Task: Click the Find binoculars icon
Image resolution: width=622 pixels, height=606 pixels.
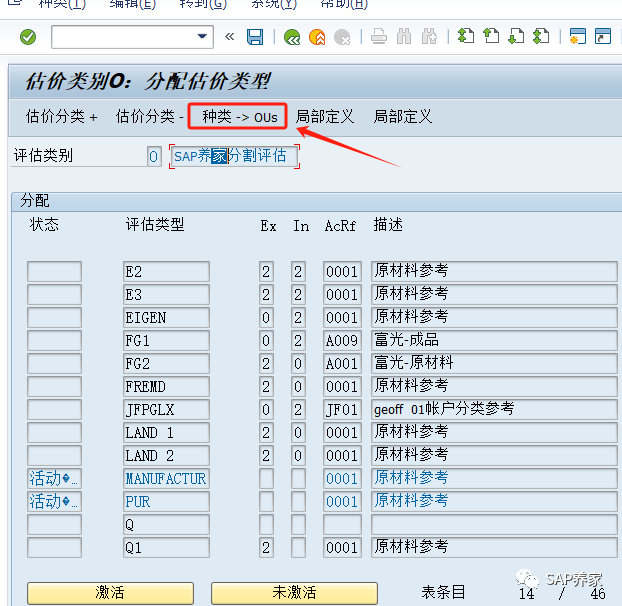Action: click(404, 36)
